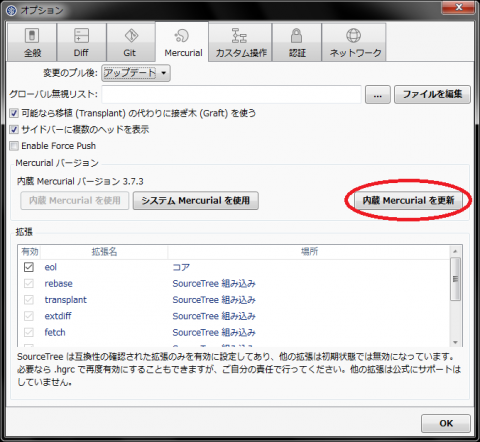480x442 pixels.
Task: Click the extensions list scroll down arrow
Action: pos(455,342)
